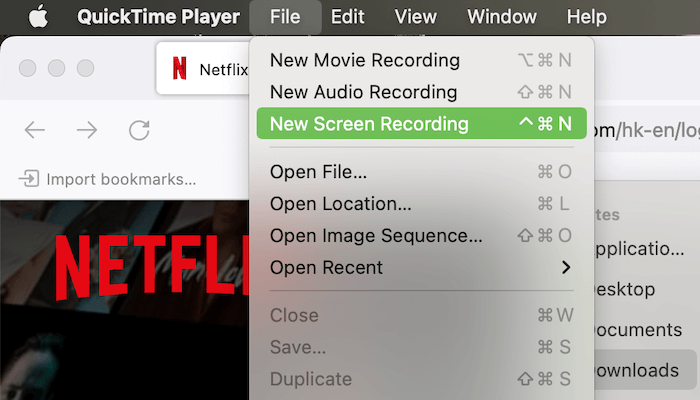The height and width of the screenshot is (400, 700).
Task: Click Import bookmarks… link
Action: (x=120, y=179)
